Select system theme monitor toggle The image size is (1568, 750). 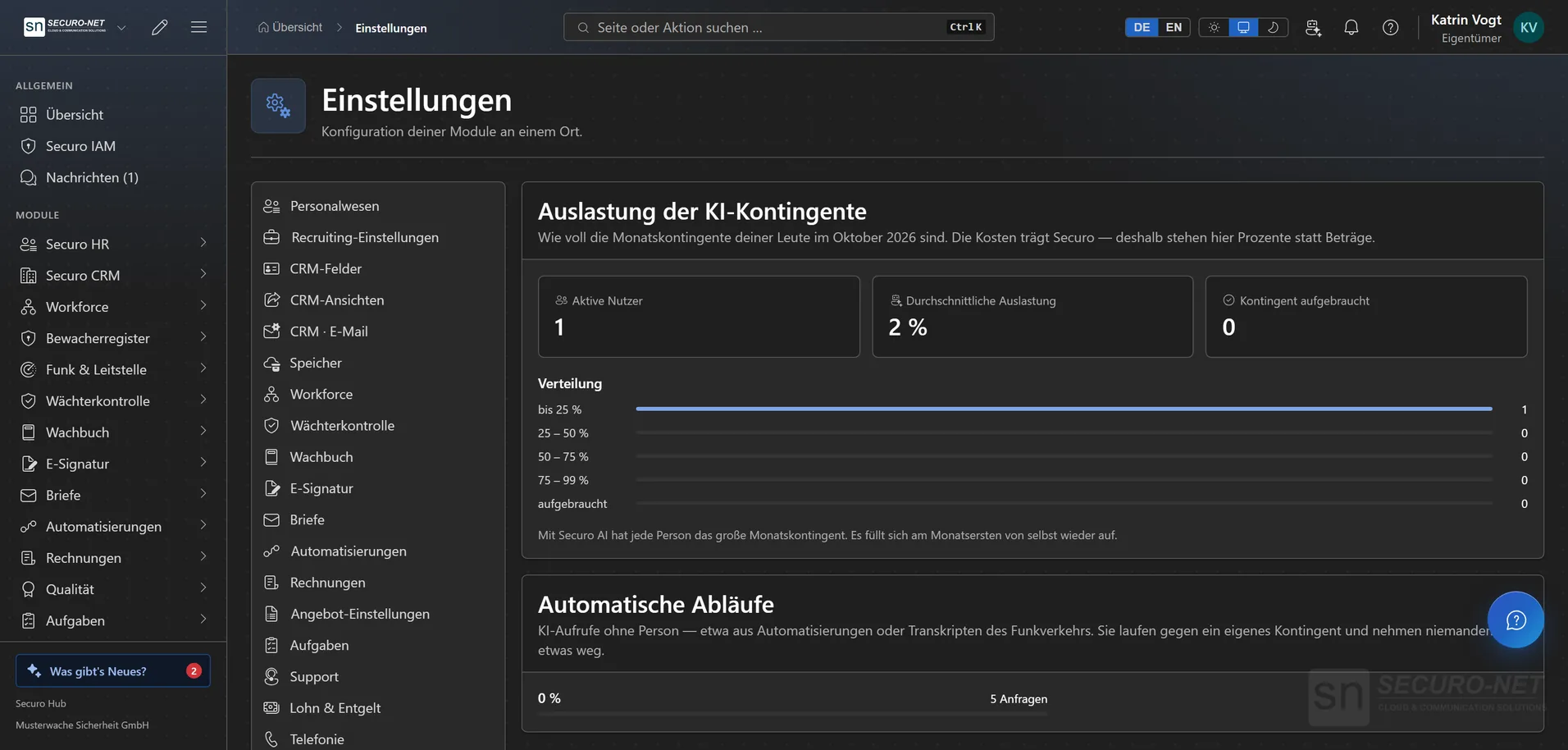1243,27
